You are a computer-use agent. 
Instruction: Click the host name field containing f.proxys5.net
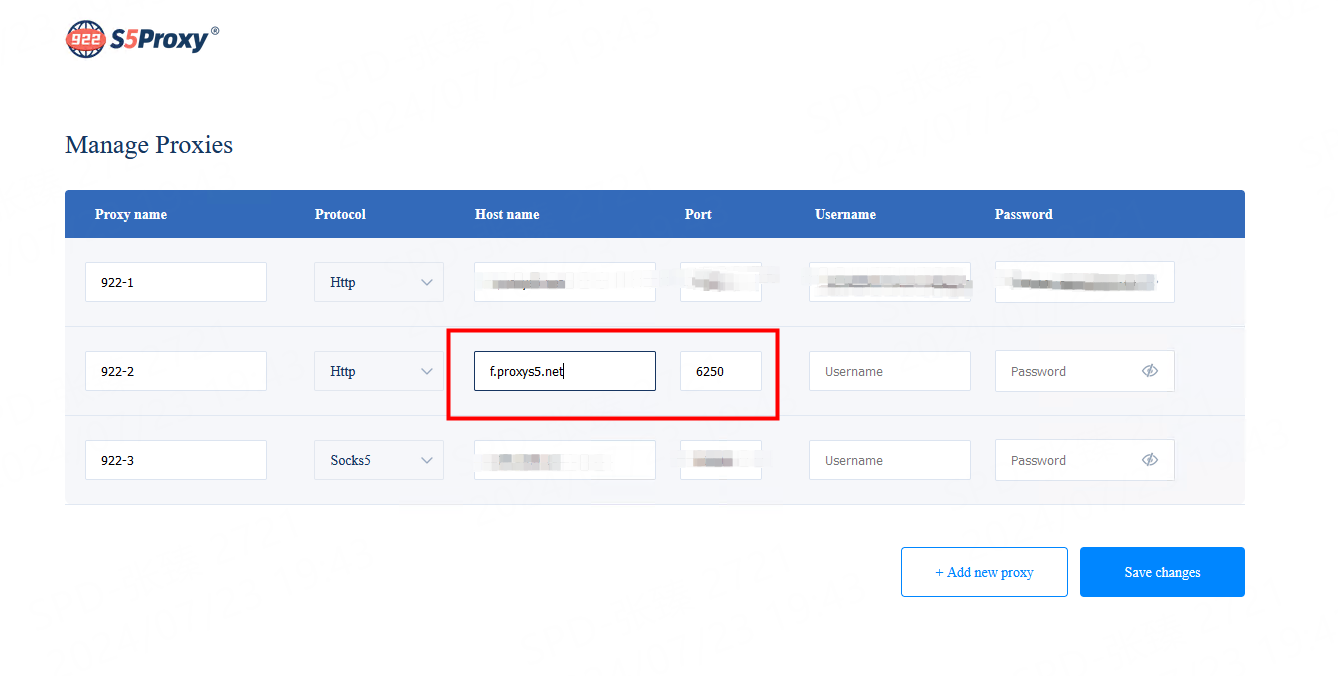click(564, 371)
